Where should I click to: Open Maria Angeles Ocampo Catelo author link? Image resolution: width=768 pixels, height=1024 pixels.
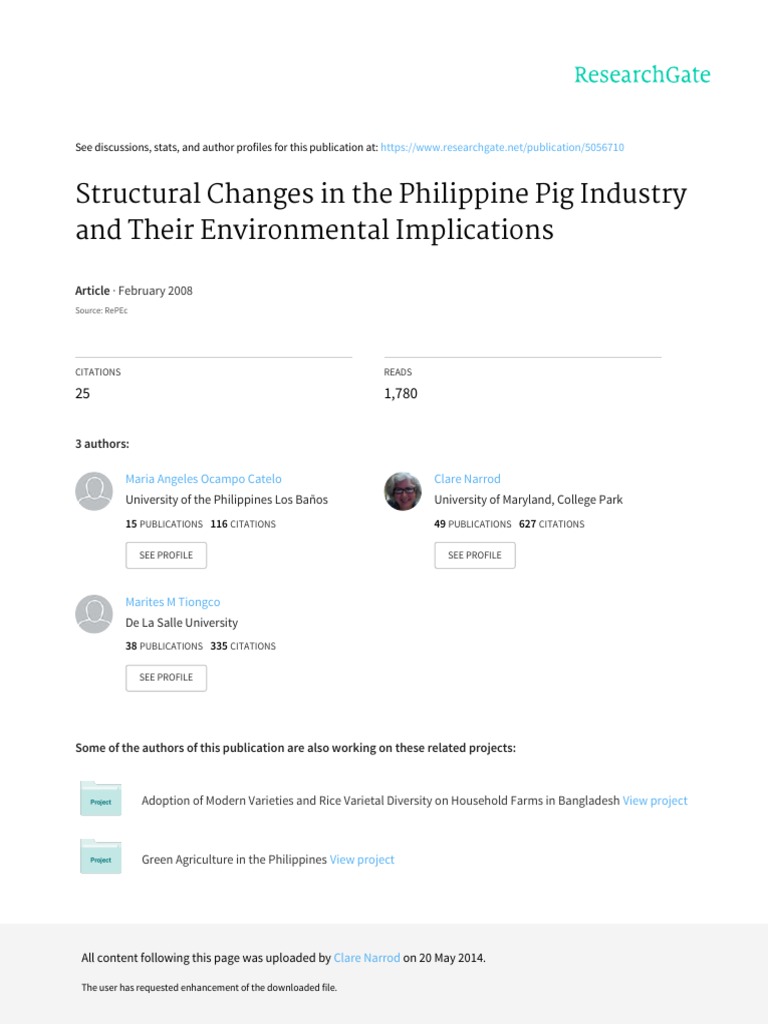click(203, 479)
